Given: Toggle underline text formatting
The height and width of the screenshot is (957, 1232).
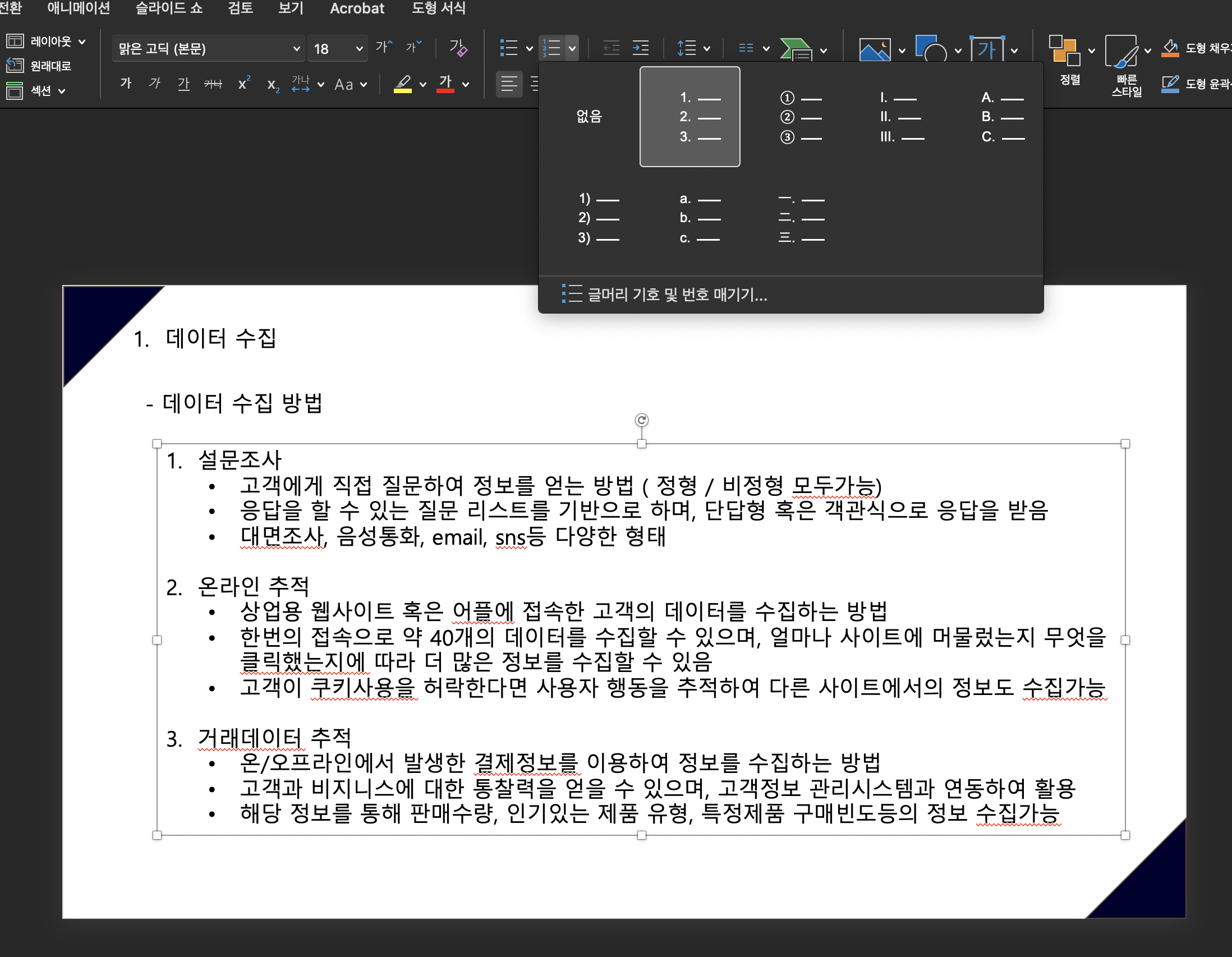Looking at the screenshot, I should [183, 84].
